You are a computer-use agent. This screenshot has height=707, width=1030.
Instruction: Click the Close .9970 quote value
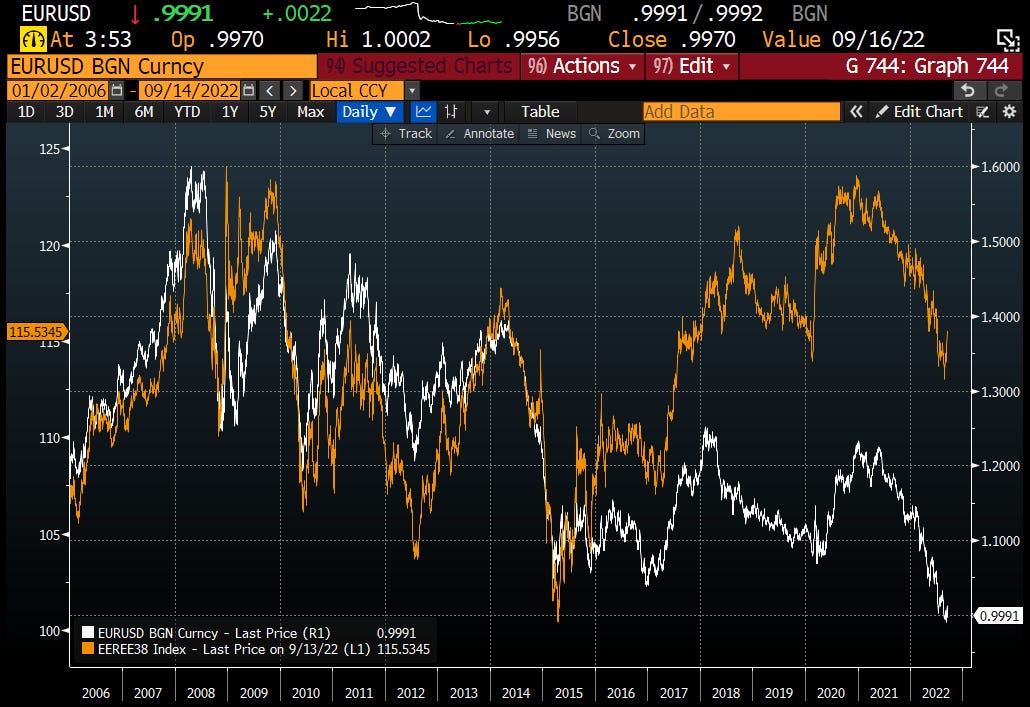point(671,39)
